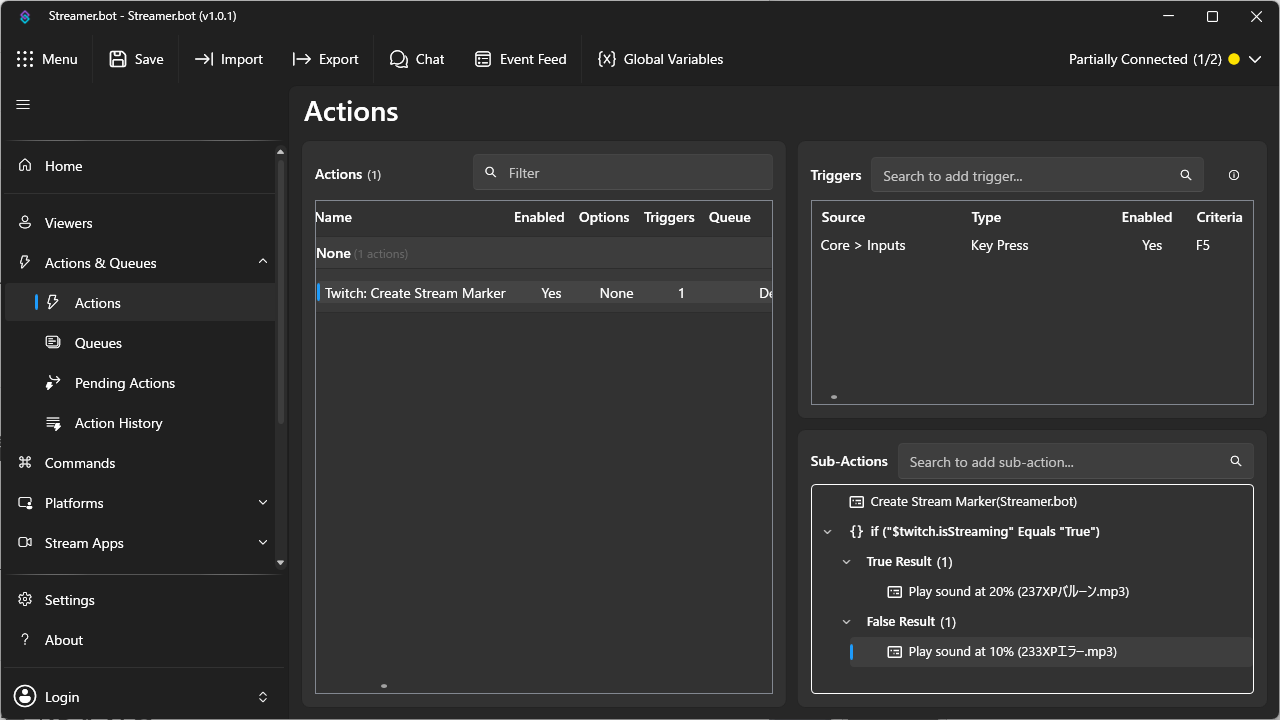Open the Partially Connected status dropdown
Image resolution: width=1280 pixels, height=720 pixels.
click(x=1165, y=59)
